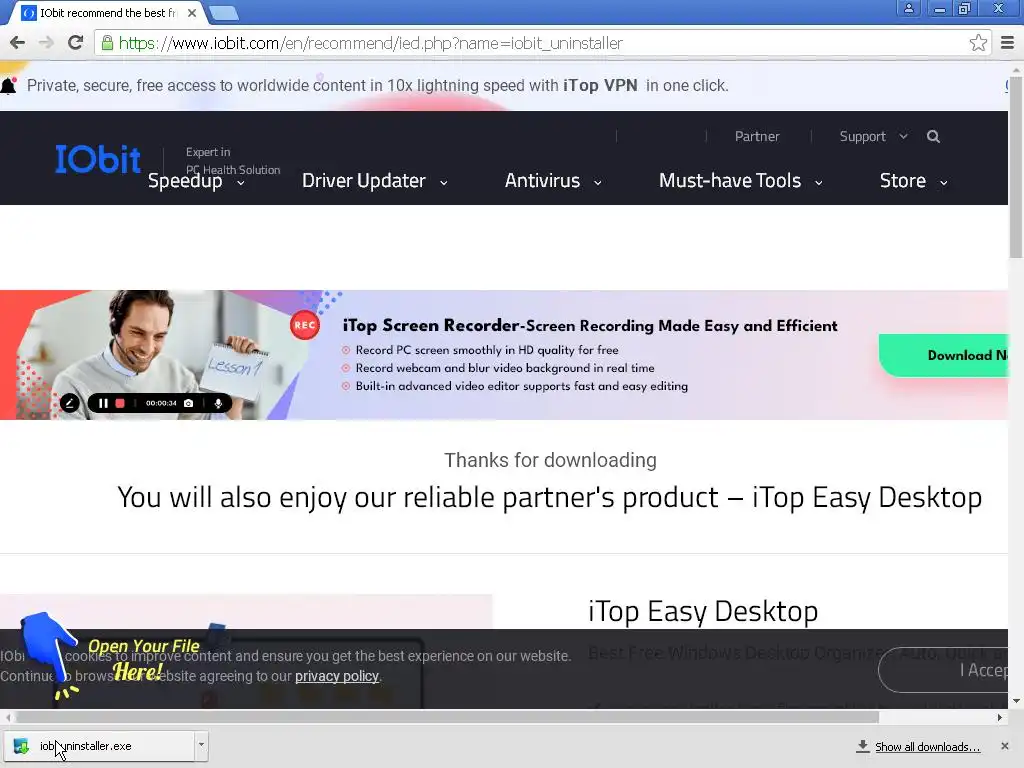Open the downloaded iobit_uninstaller.exe file
Screen dimensions: 1024x768
tap(99, 746)
